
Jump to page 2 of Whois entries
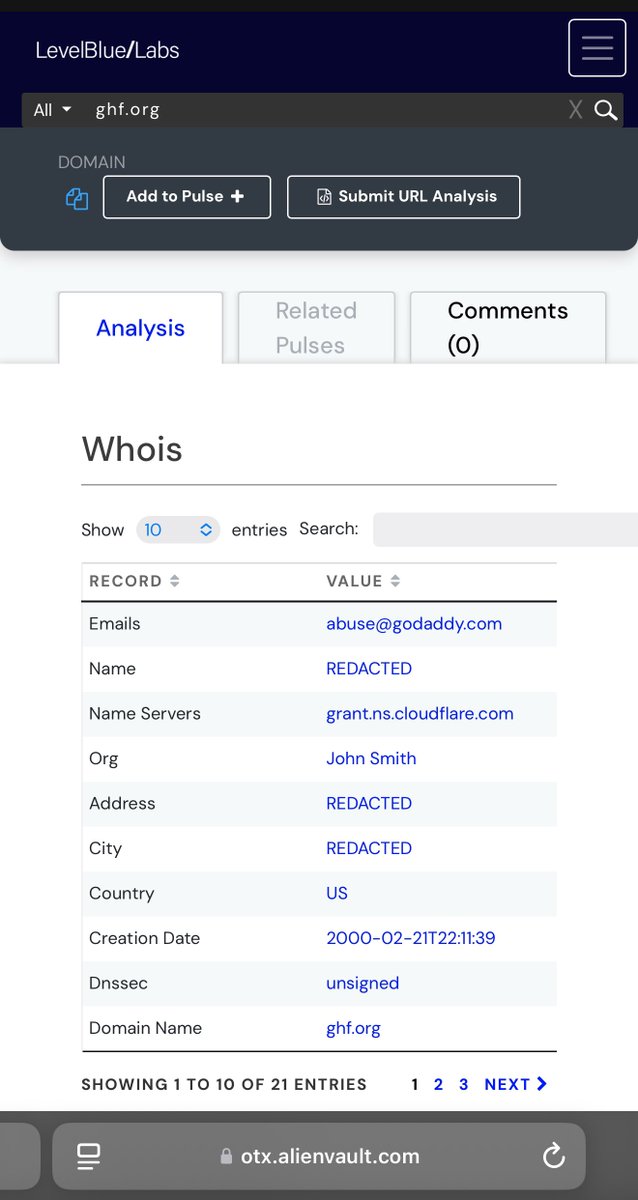tap(438, 1084)
